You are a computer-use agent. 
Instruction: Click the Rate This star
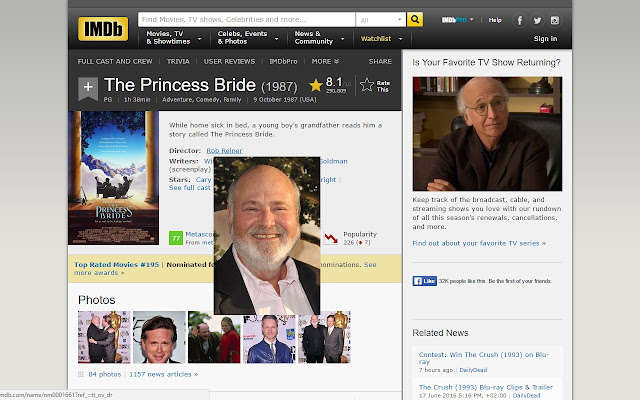tap(367, 85)
